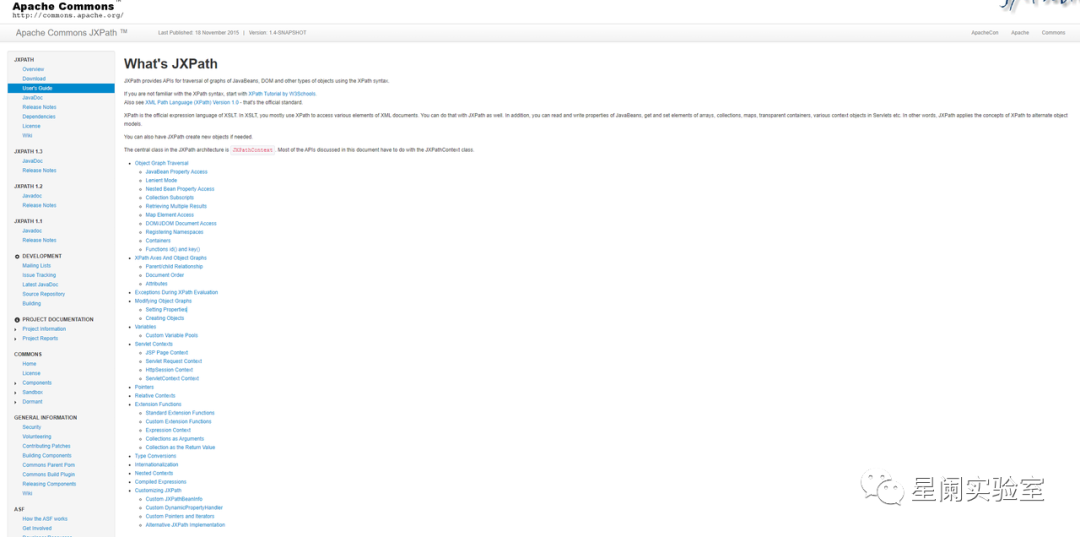Collapse the PROJECT DOCUMENTATION section icon

click(17, 319)
